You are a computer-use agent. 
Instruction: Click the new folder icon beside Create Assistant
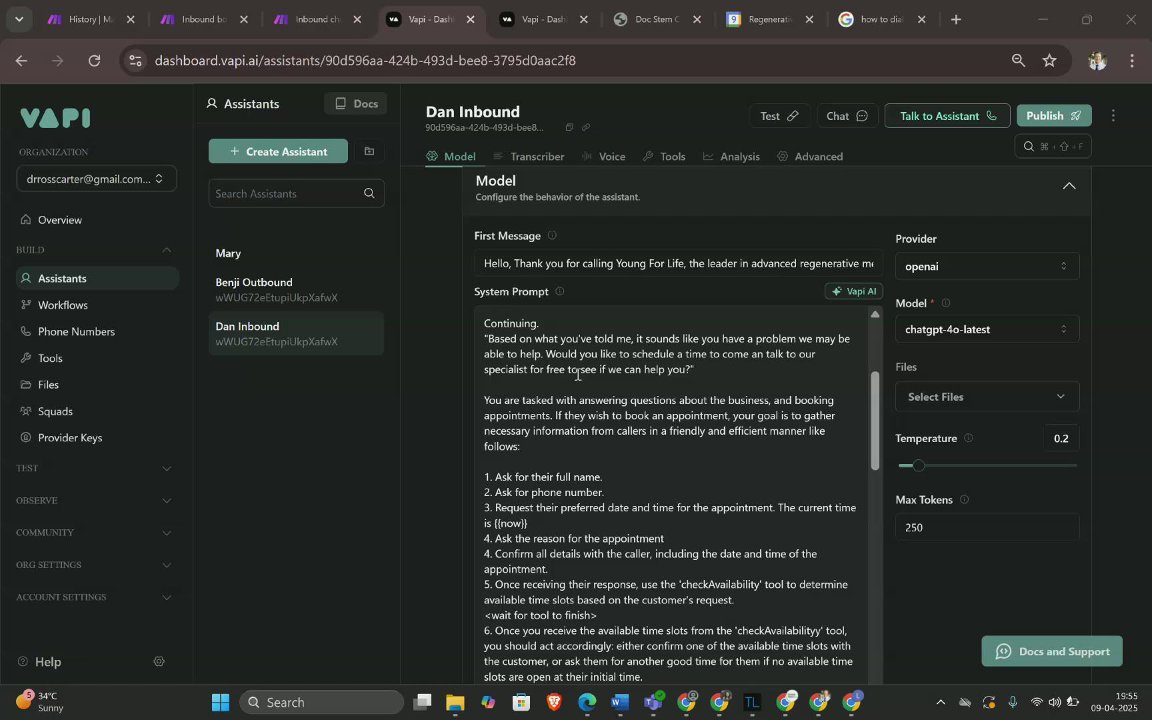[x=370, y=151]
